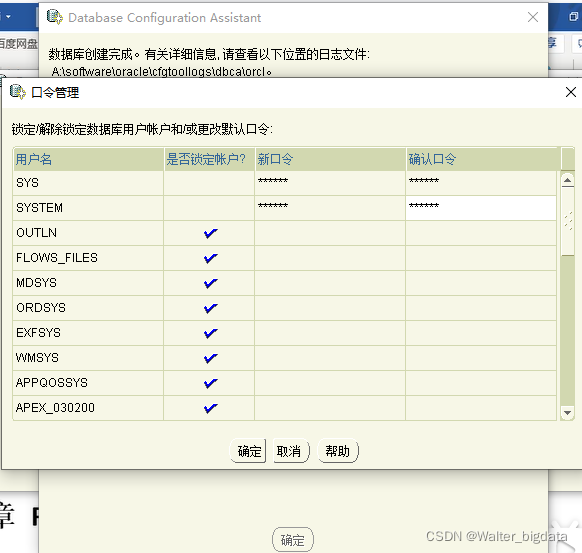
Task: Click the 口令管理 dialog title icon
Action: click(17, 92)
